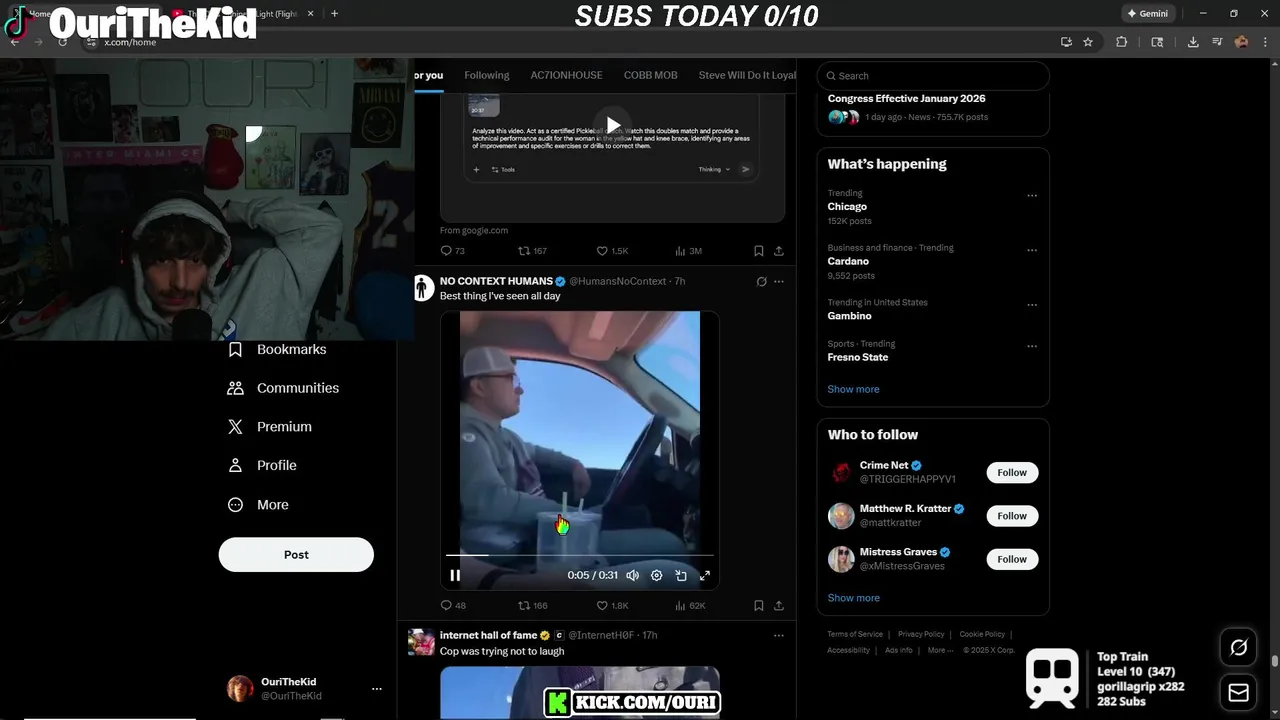Open more options for Chicago trend
The height and width of the screenshot is (720, 1280).
point(1032,196)
